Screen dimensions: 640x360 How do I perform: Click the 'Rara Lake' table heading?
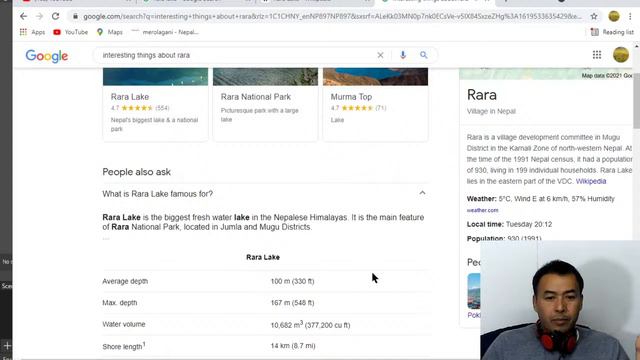[263, 257]
